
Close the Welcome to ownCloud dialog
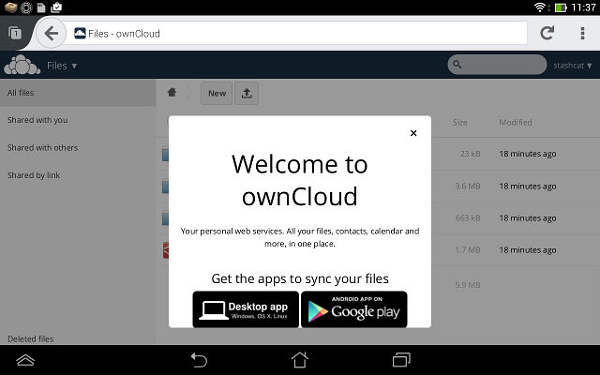pyautogui.click(x=413, y=133)
